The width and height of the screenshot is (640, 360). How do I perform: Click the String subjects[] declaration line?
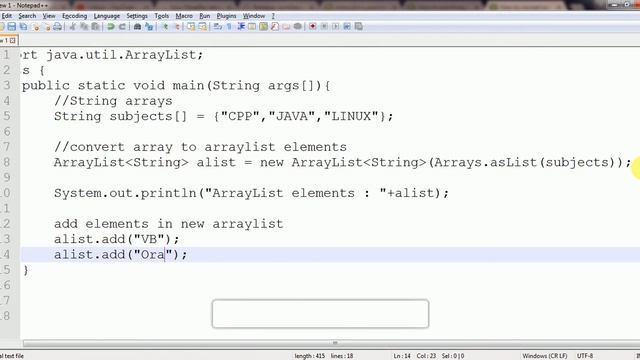224,116
